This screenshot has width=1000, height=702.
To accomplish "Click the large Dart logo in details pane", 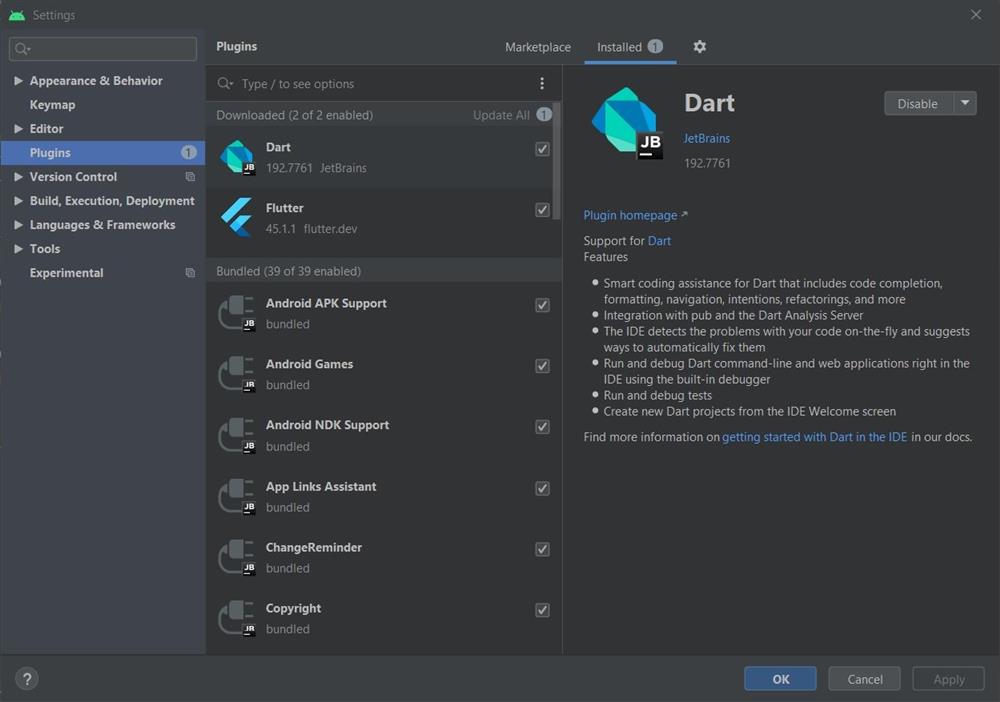I will tap(627, 123).
